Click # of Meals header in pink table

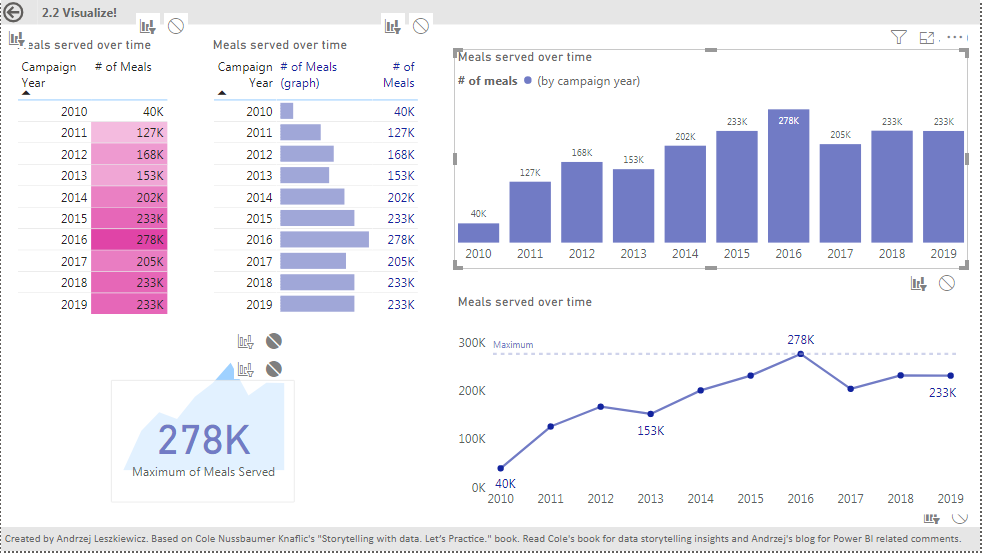click(x=123, y=67)
